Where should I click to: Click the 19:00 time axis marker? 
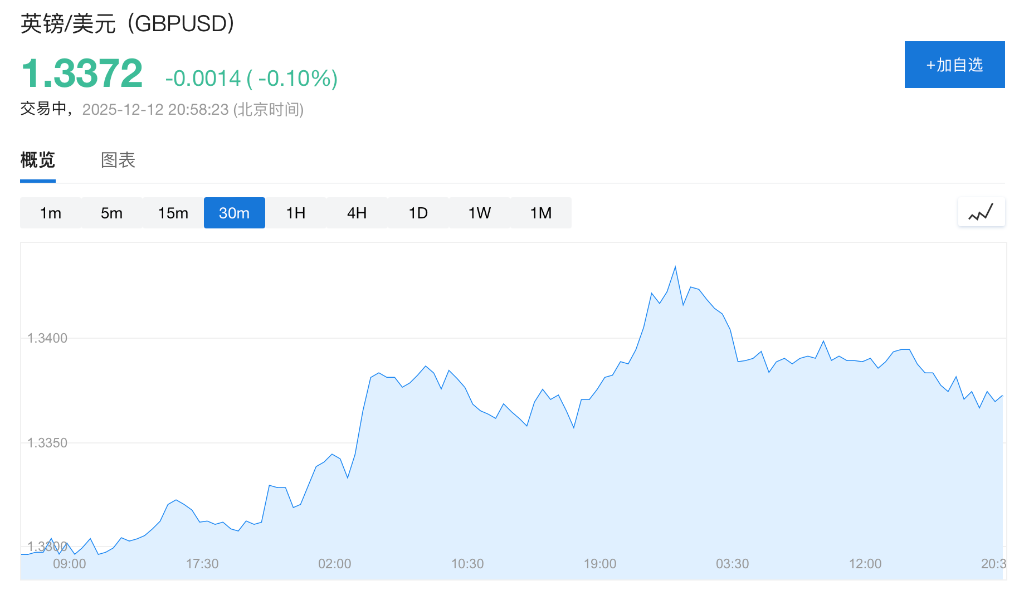(600, 564)
